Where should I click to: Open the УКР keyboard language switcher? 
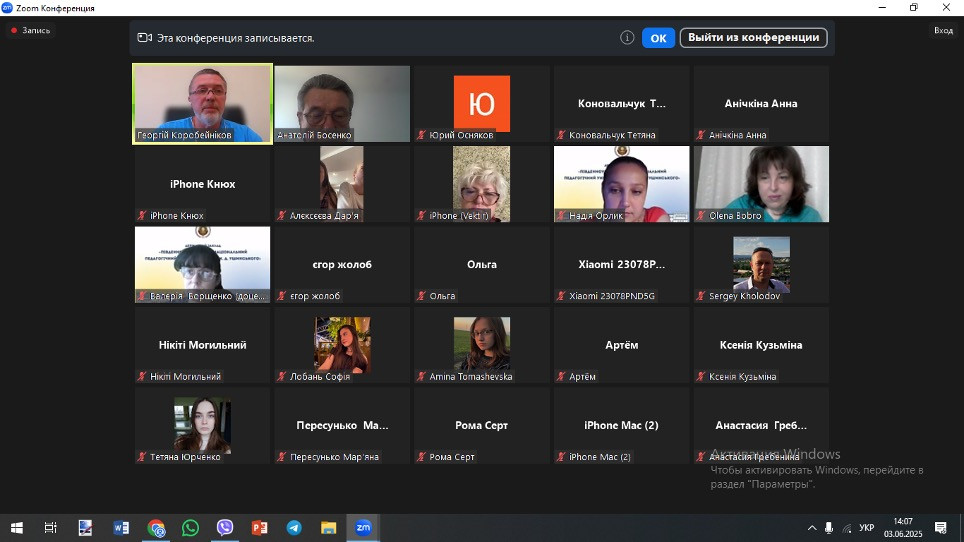coord(866,528)
